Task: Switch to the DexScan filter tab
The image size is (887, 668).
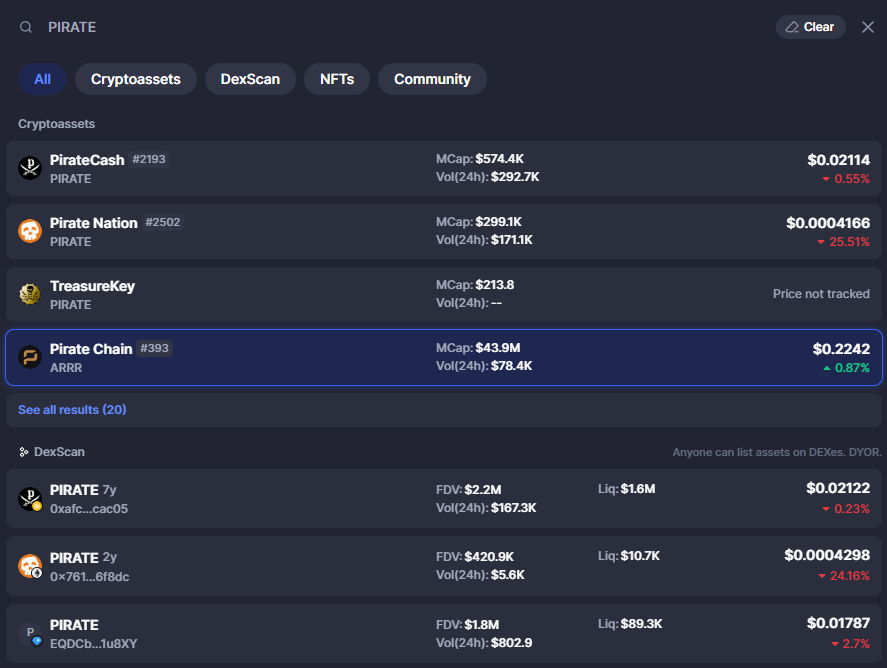Action: tap(250, 79)
